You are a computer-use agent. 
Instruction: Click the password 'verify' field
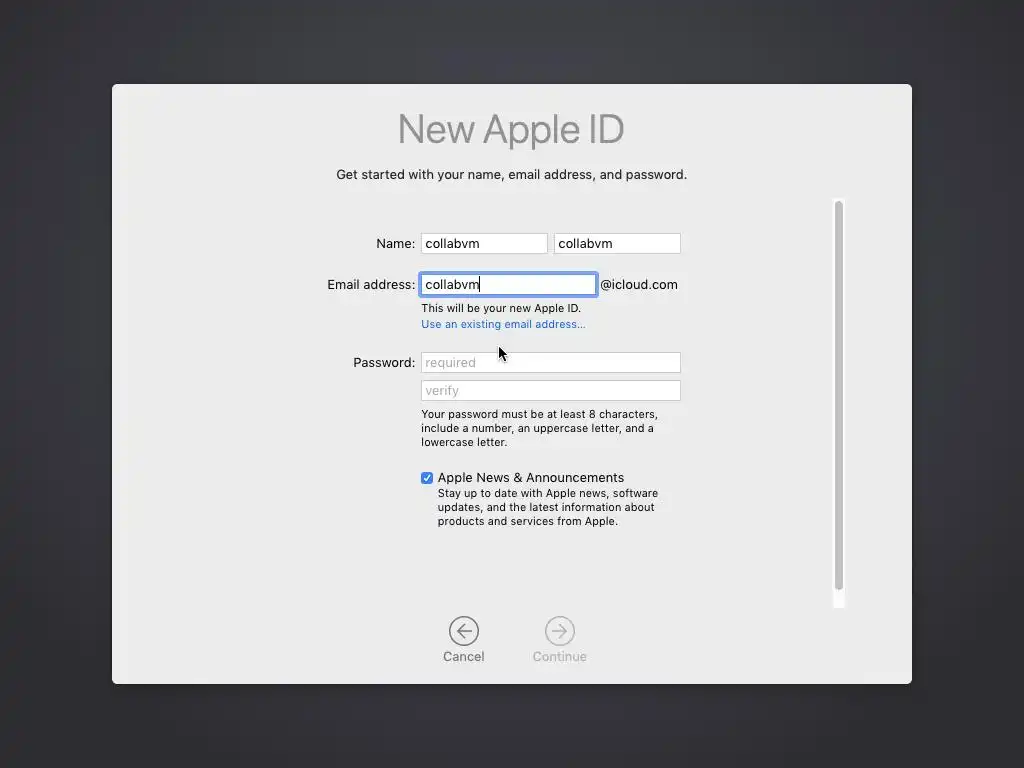click(551, 391)
